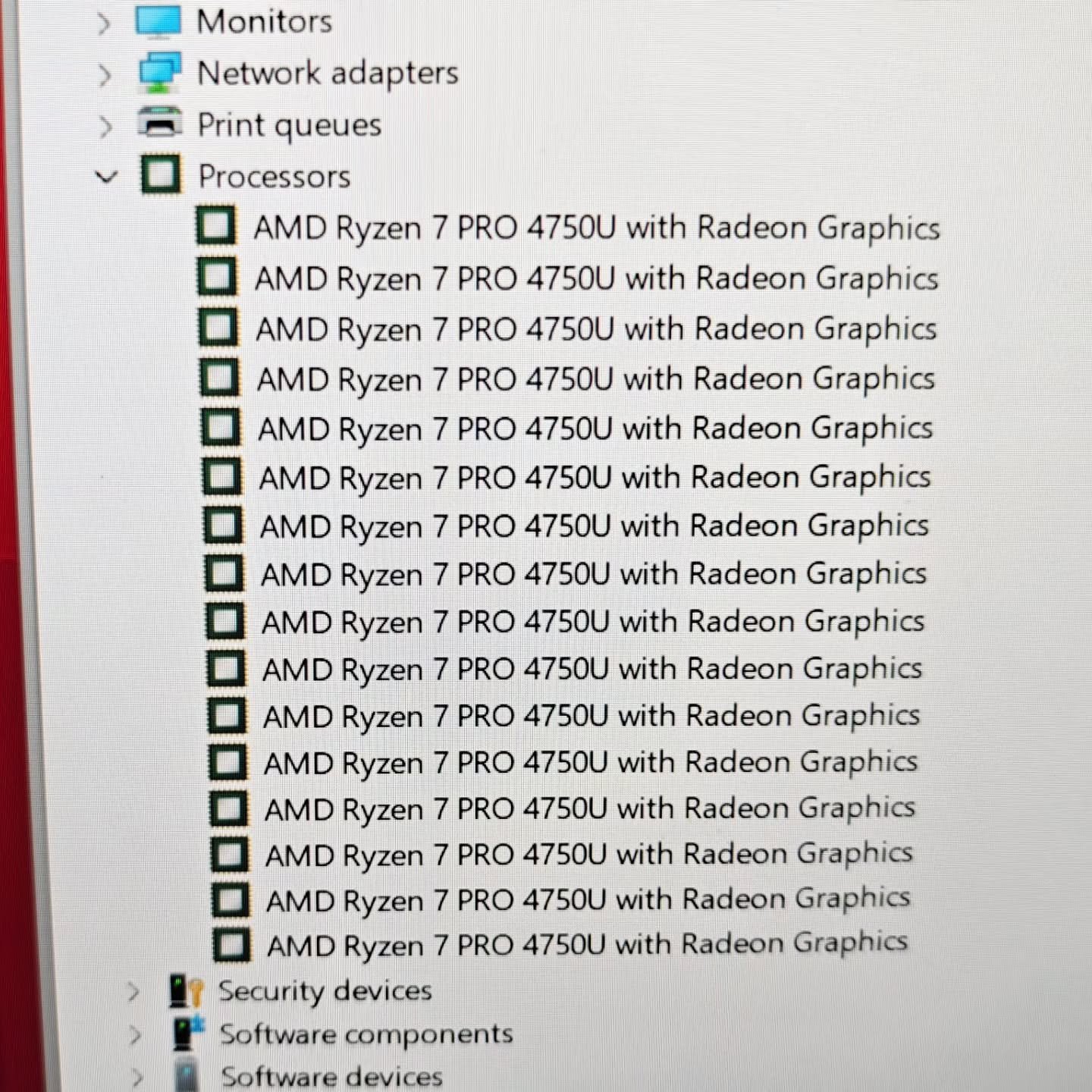This screenshot has height=1092, width=1092.
Task: Expand the Print queues category
Action: coord(105,126)
